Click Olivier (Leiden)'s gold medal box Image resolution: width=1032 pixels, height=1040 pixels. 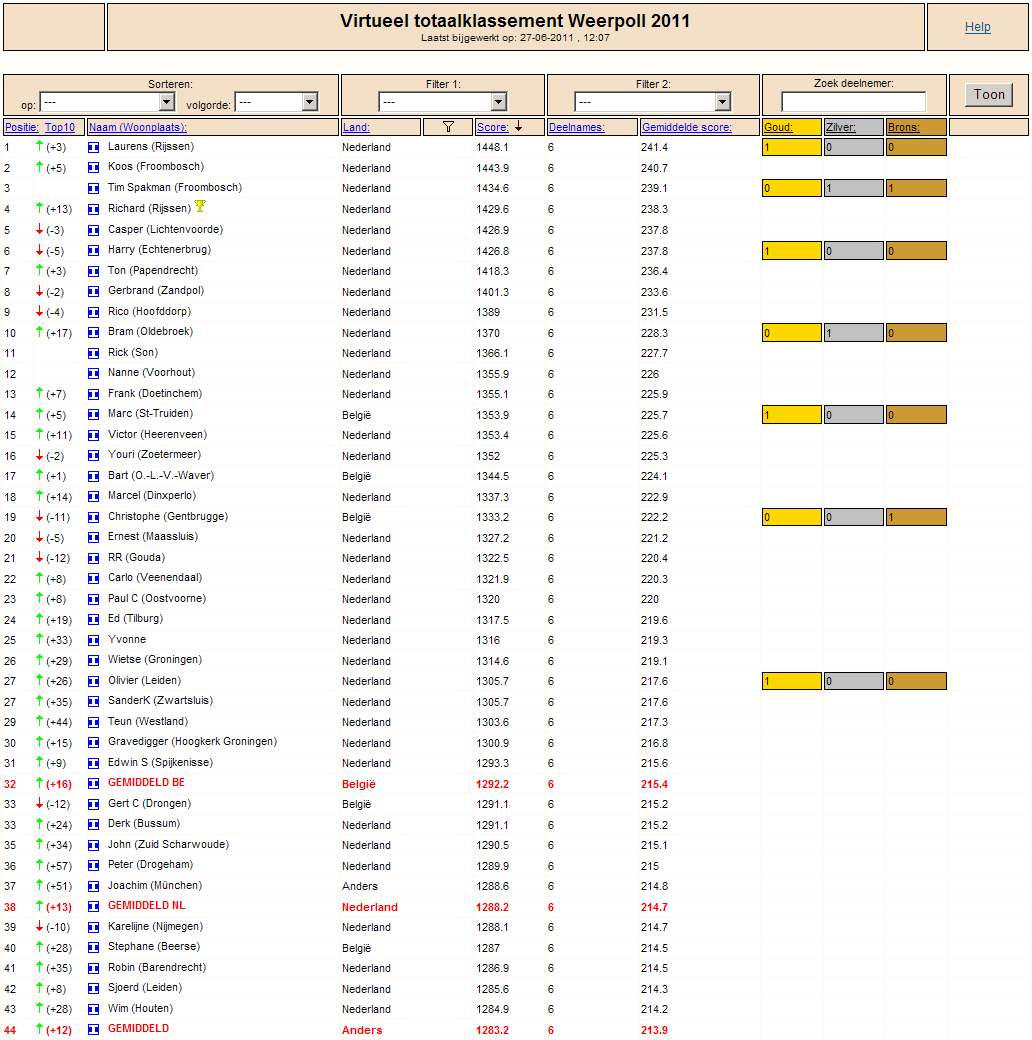(x=792, y=681)
